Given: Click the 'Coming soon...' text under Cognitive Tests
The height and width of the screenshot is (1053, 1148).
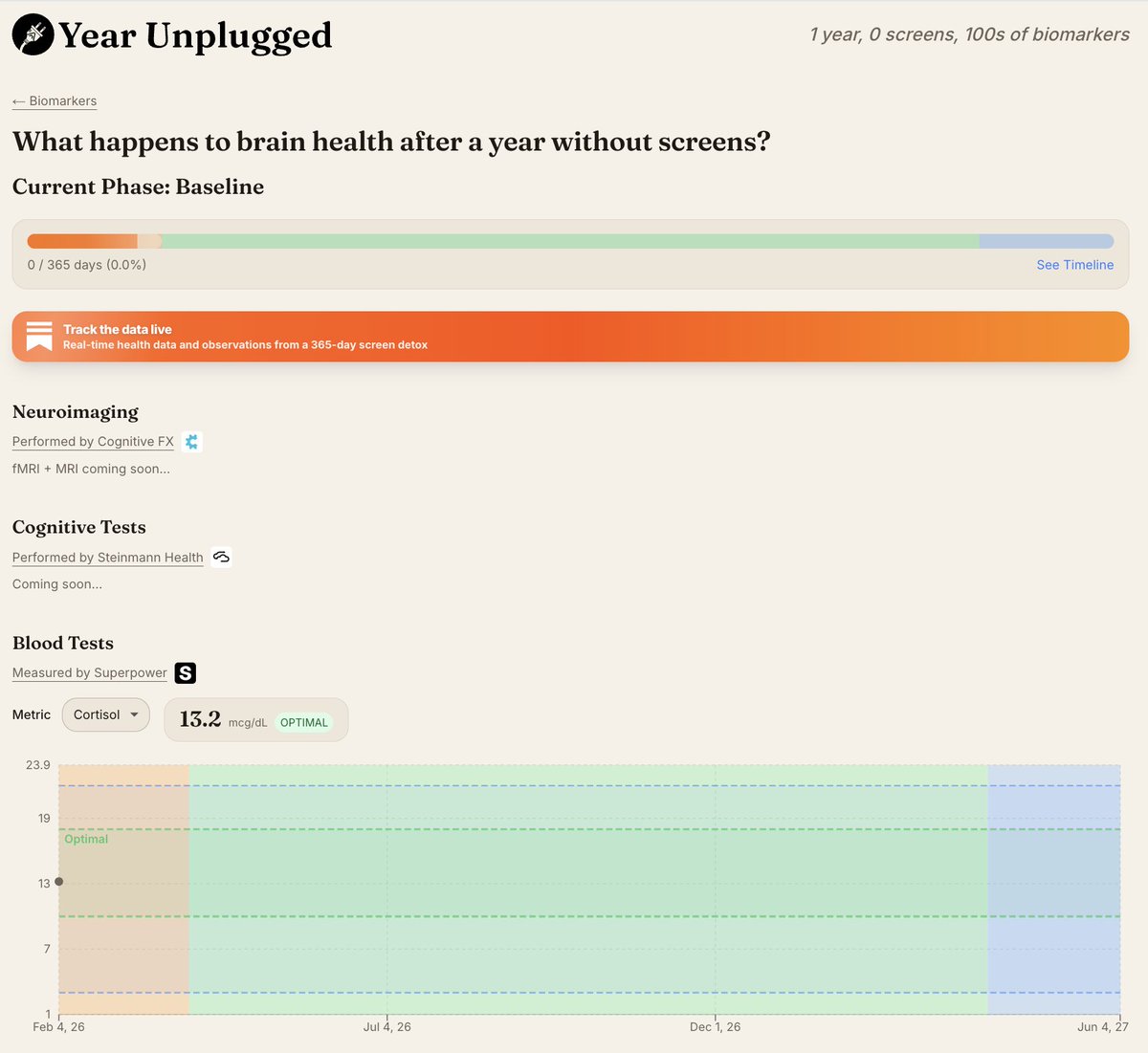Looking at the screenshot, I should pos(57,584).
